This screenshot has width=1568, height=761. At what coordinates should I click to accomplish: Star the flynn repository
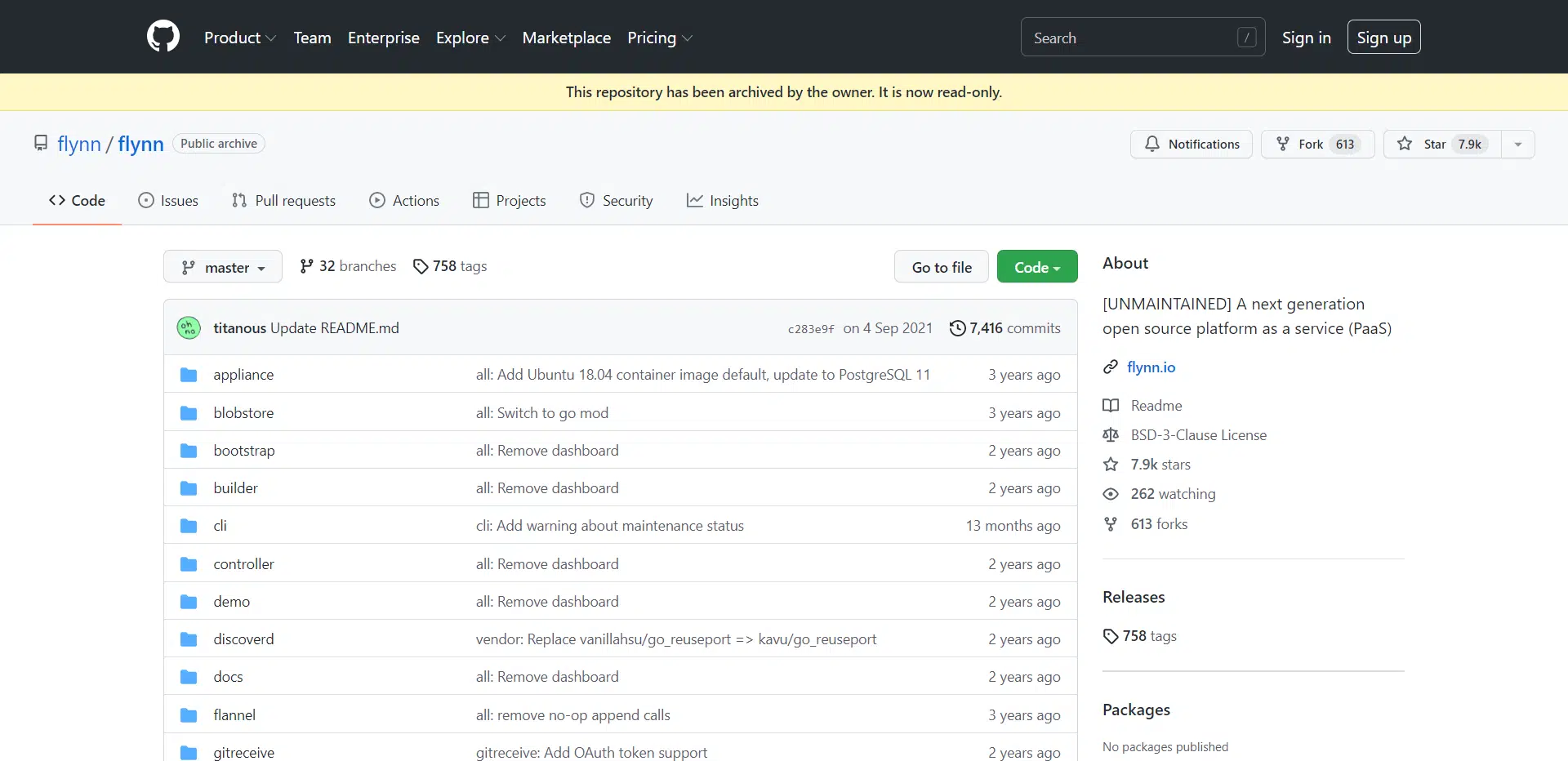[x=1441, y=145]
